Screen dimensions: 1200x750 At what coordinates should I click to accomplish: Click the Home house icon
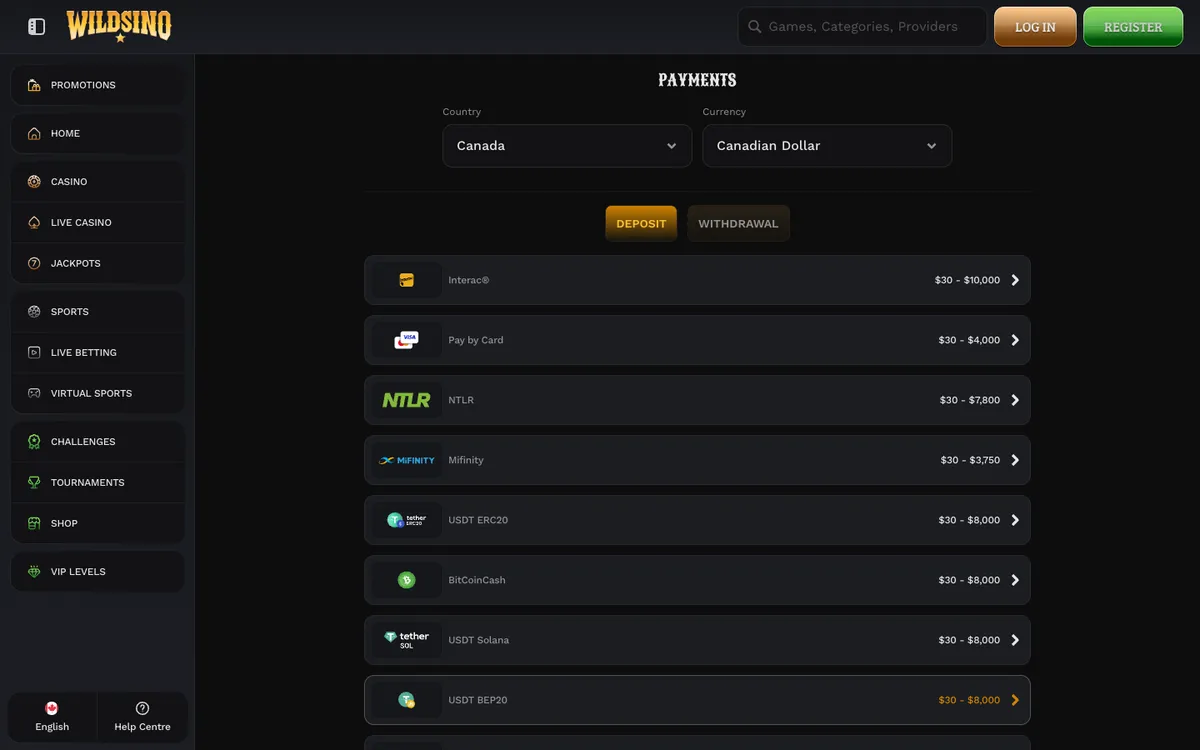click(34, 133)
